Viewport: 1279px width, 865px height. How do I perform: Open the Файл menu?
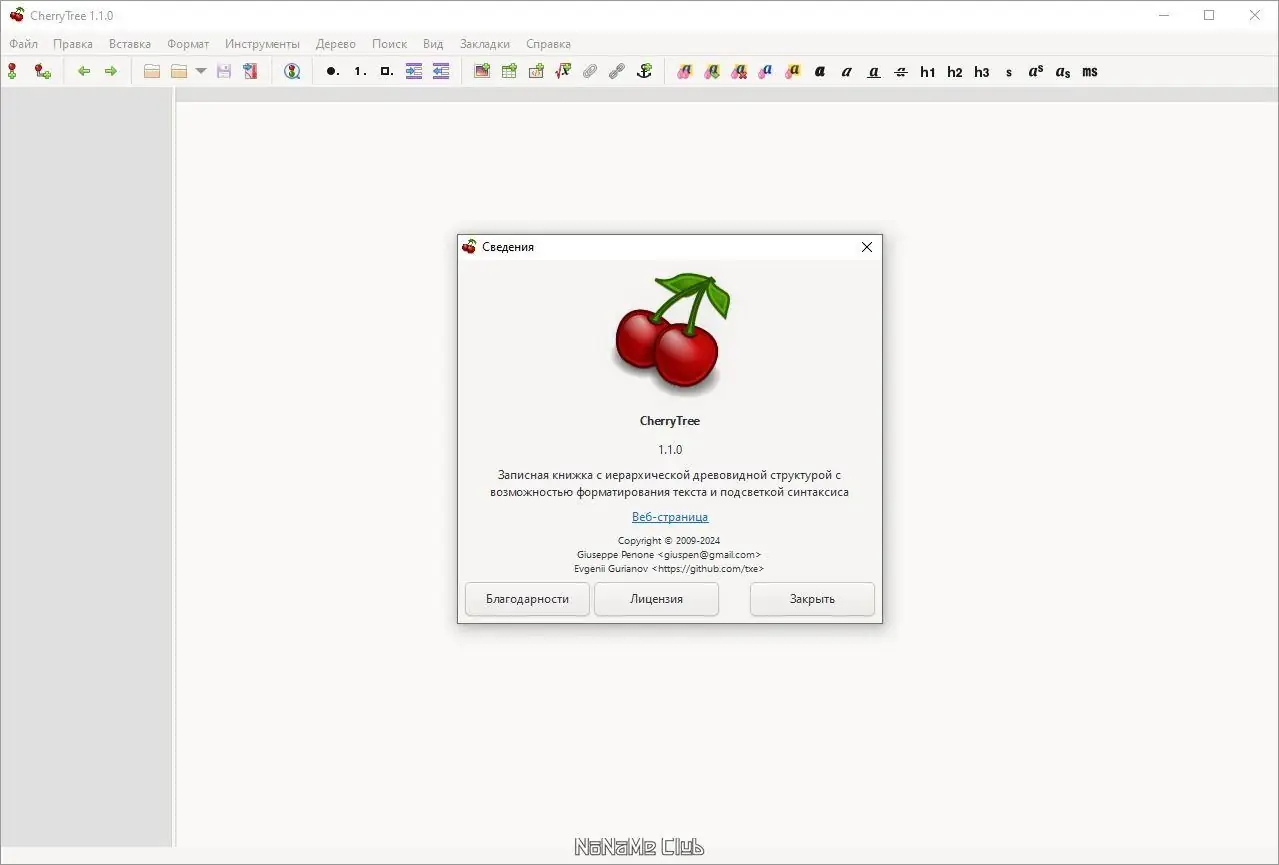[24, 44]
